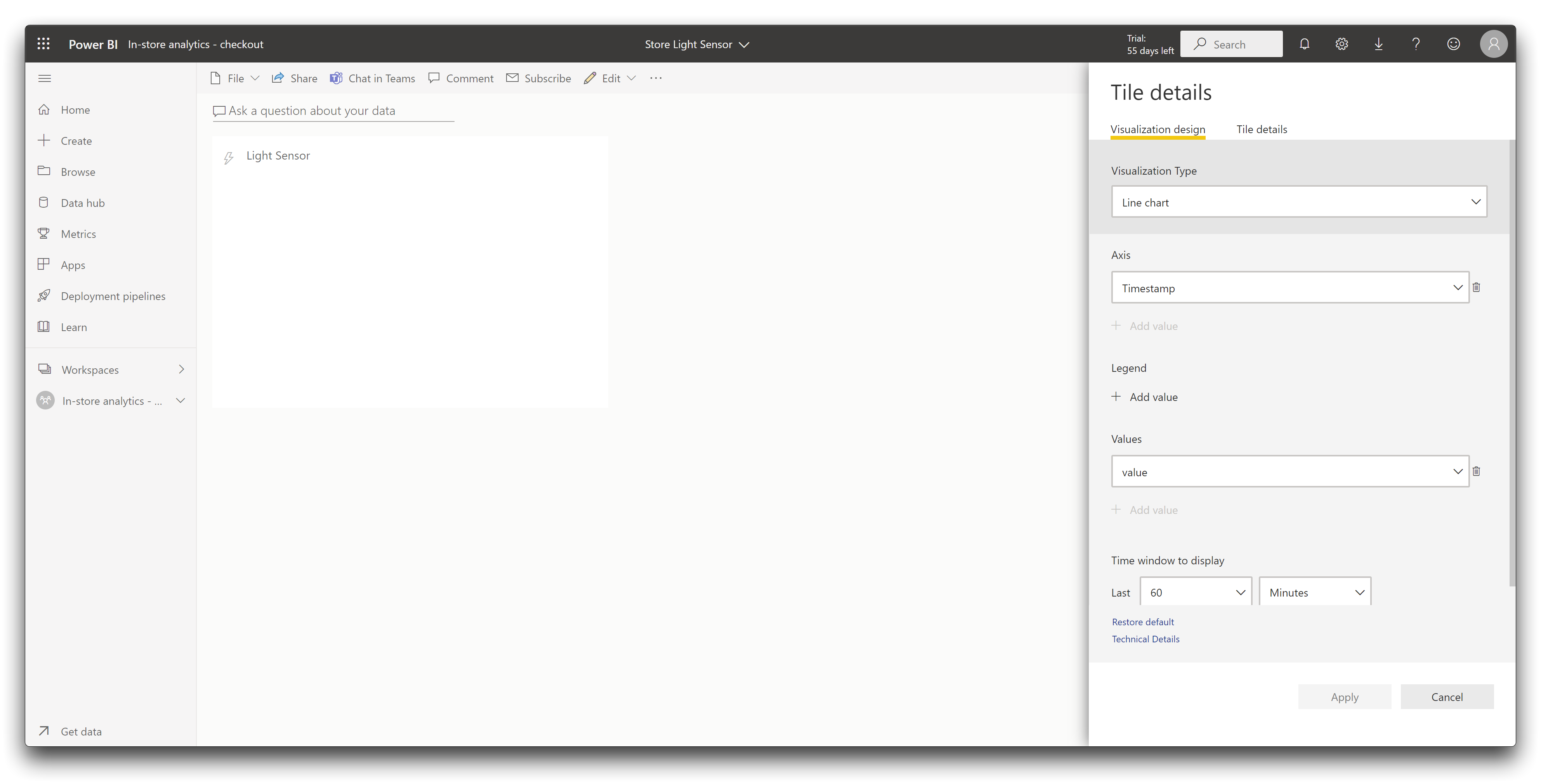
Task: Click the Power BI home logo text
Action: pyautogui.click(x=93, y=44)
